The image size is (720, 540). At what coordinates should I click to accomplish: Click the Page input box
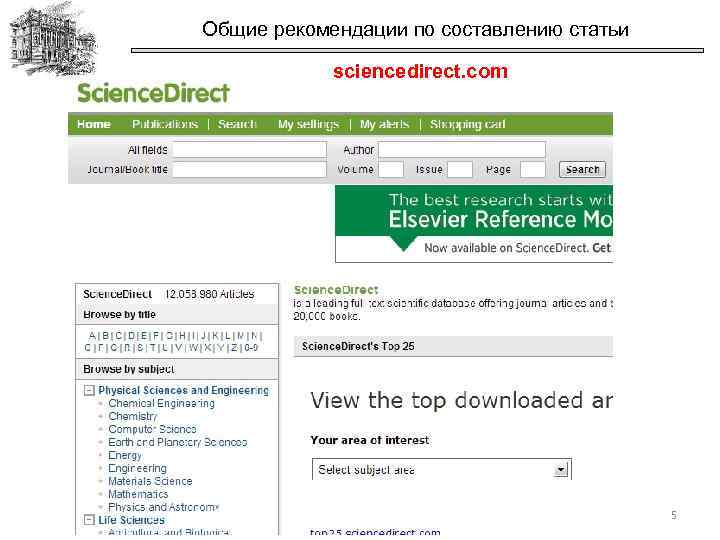coord(533,169)
